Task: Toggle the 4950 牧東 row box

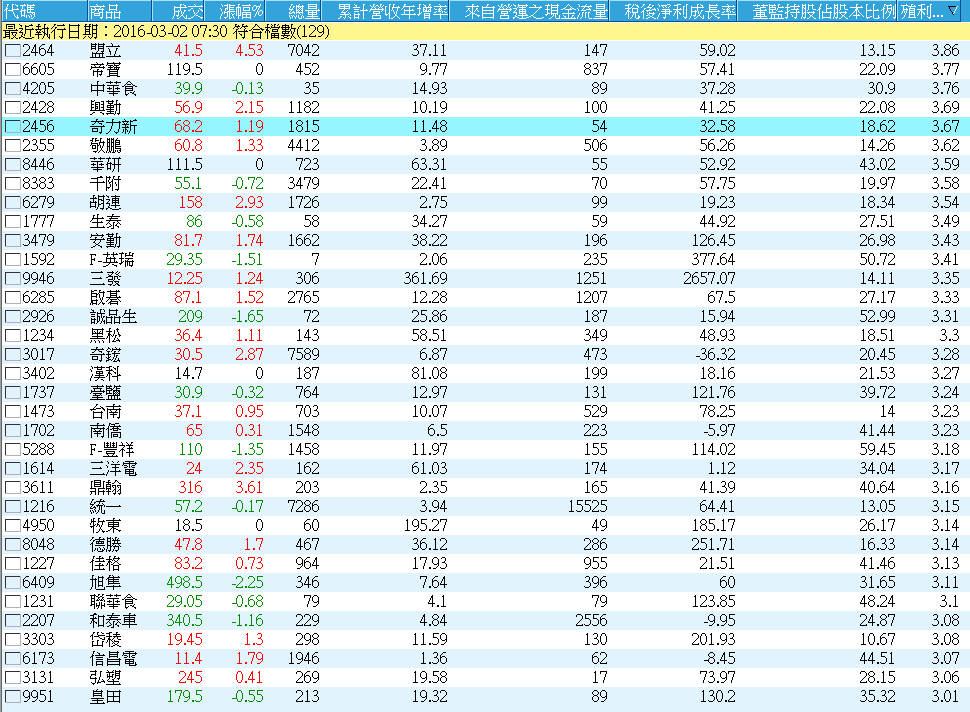Action: coord(12,526)
